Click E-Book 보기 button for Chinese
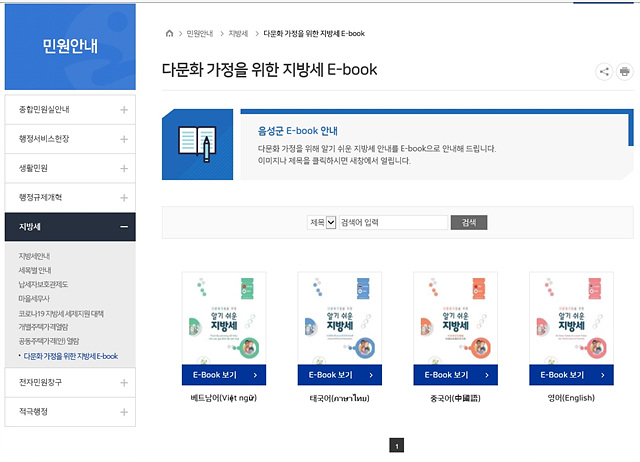This screenshot has height=462, width=640. 456,375
